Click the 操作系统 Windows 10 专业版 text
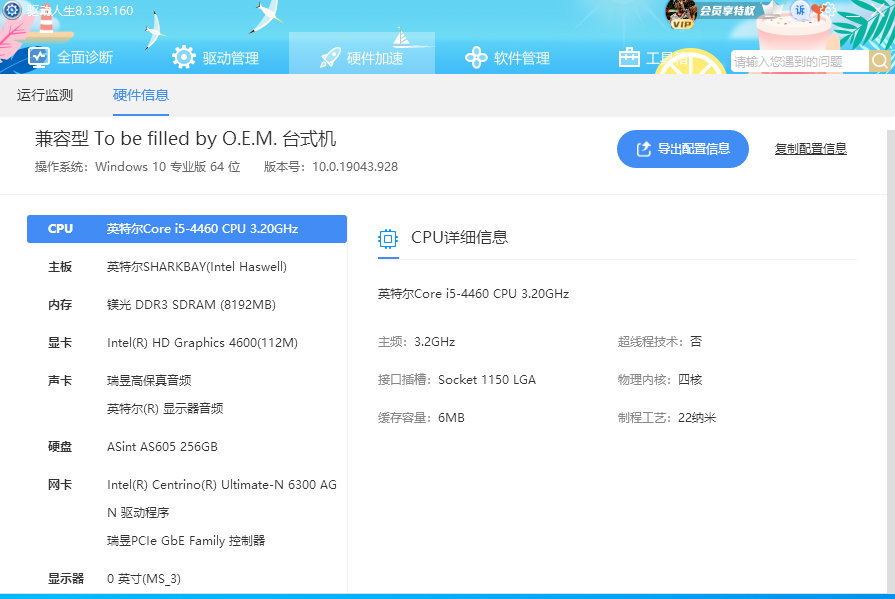 (138, 167)
